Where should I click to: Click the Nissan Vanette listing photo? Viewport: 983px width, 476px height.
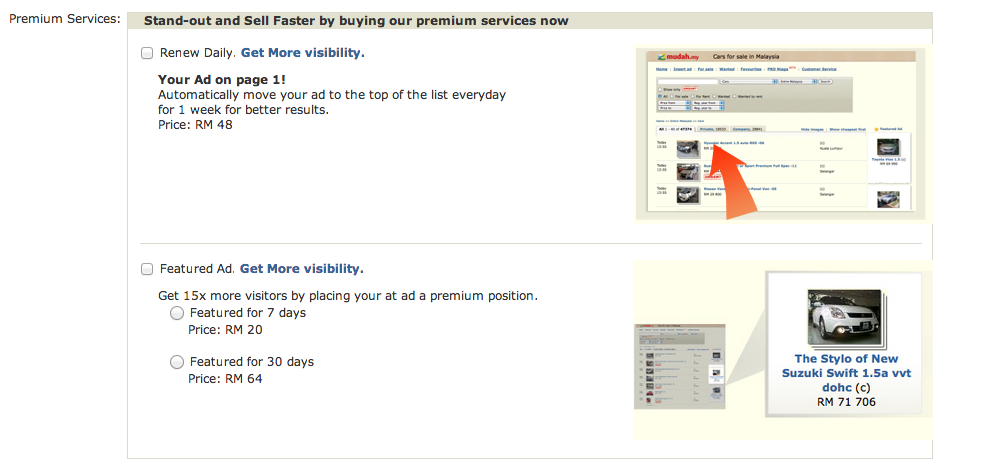click(688, 194)
